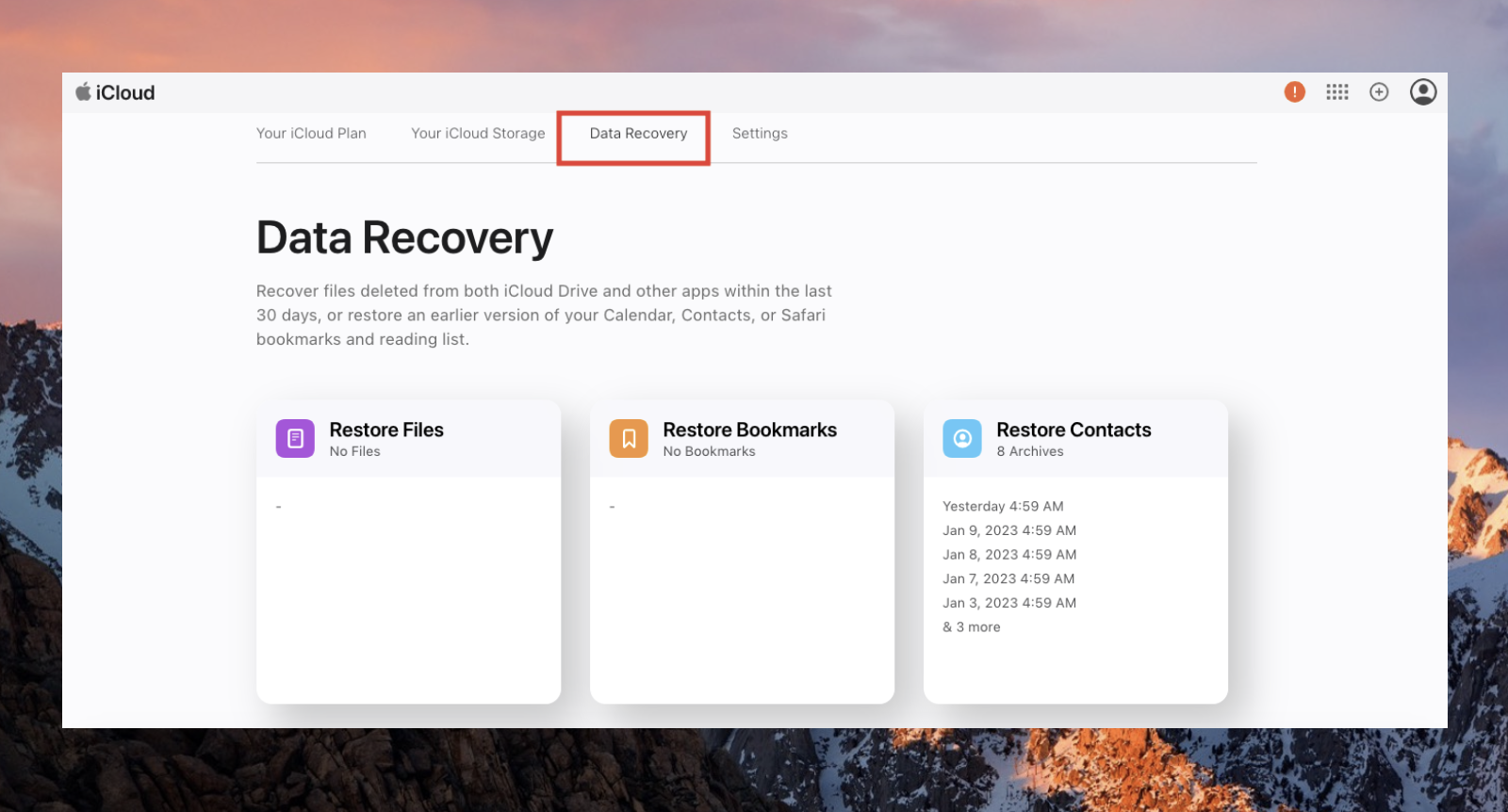Click the iCloud logo in the header
The width and height of the screenshot is (1508, 812).
115,92
